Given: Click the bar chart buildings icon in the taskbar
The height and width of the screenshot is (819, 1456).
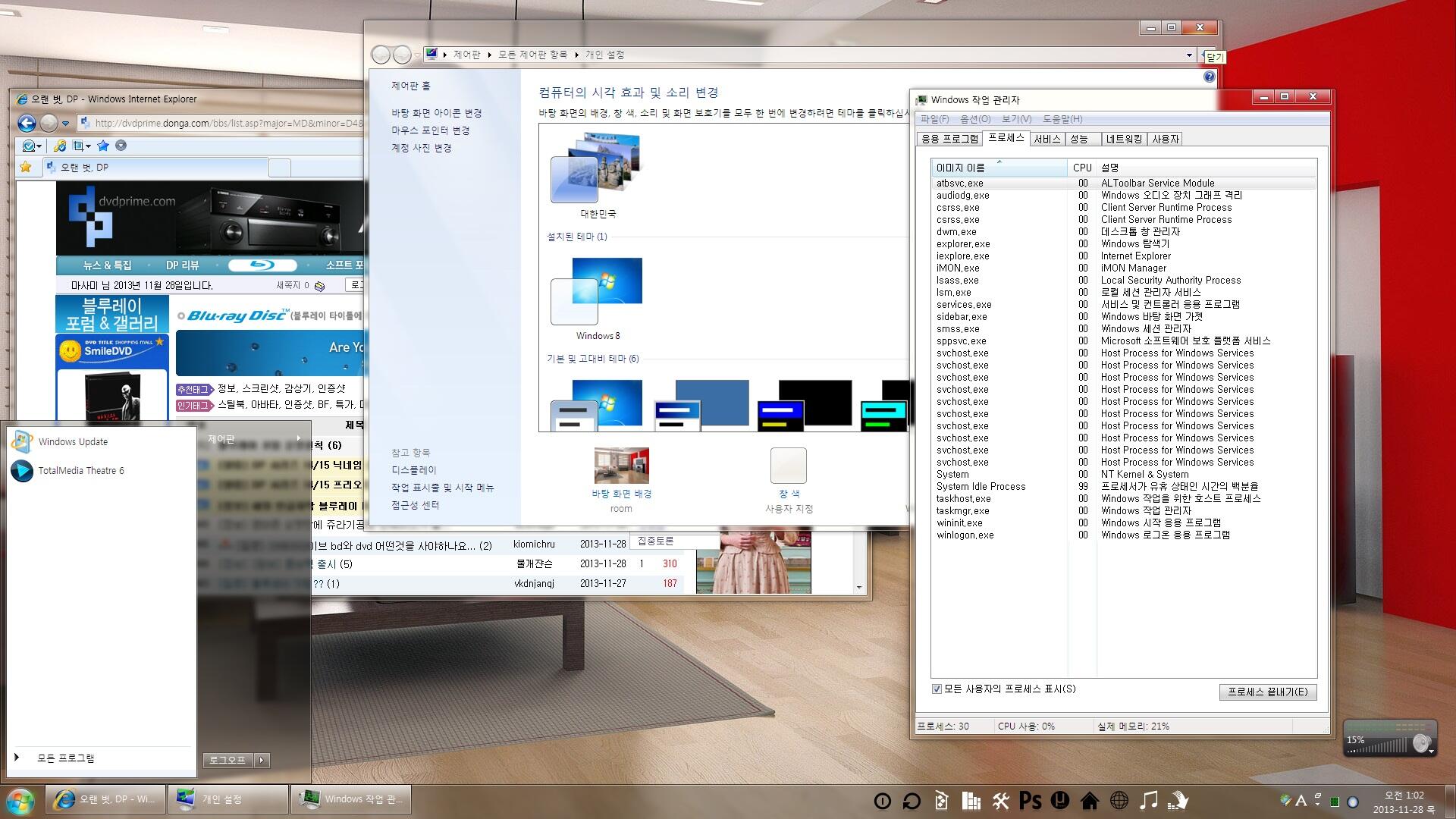Looking at the screenshot, I should point(971,800).
